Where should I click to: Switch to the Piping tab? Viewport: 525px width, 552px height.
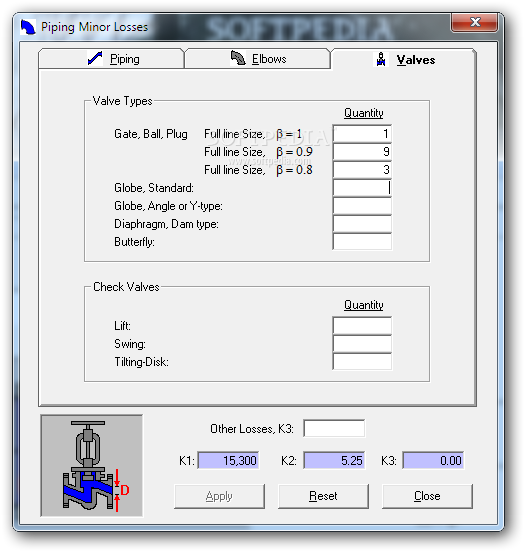coord(111,59)
